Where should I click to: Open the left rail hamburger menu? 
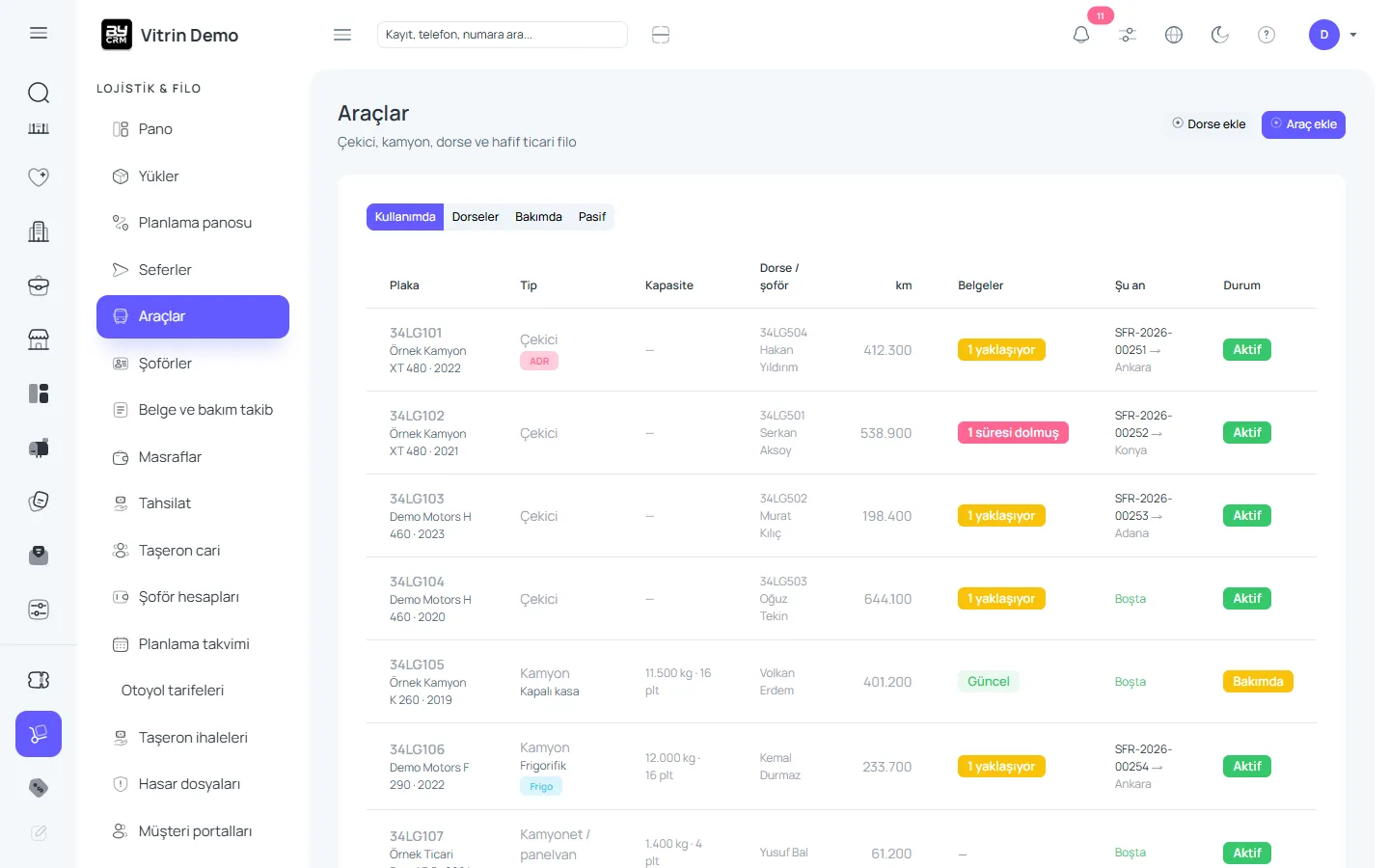point(39,33)
